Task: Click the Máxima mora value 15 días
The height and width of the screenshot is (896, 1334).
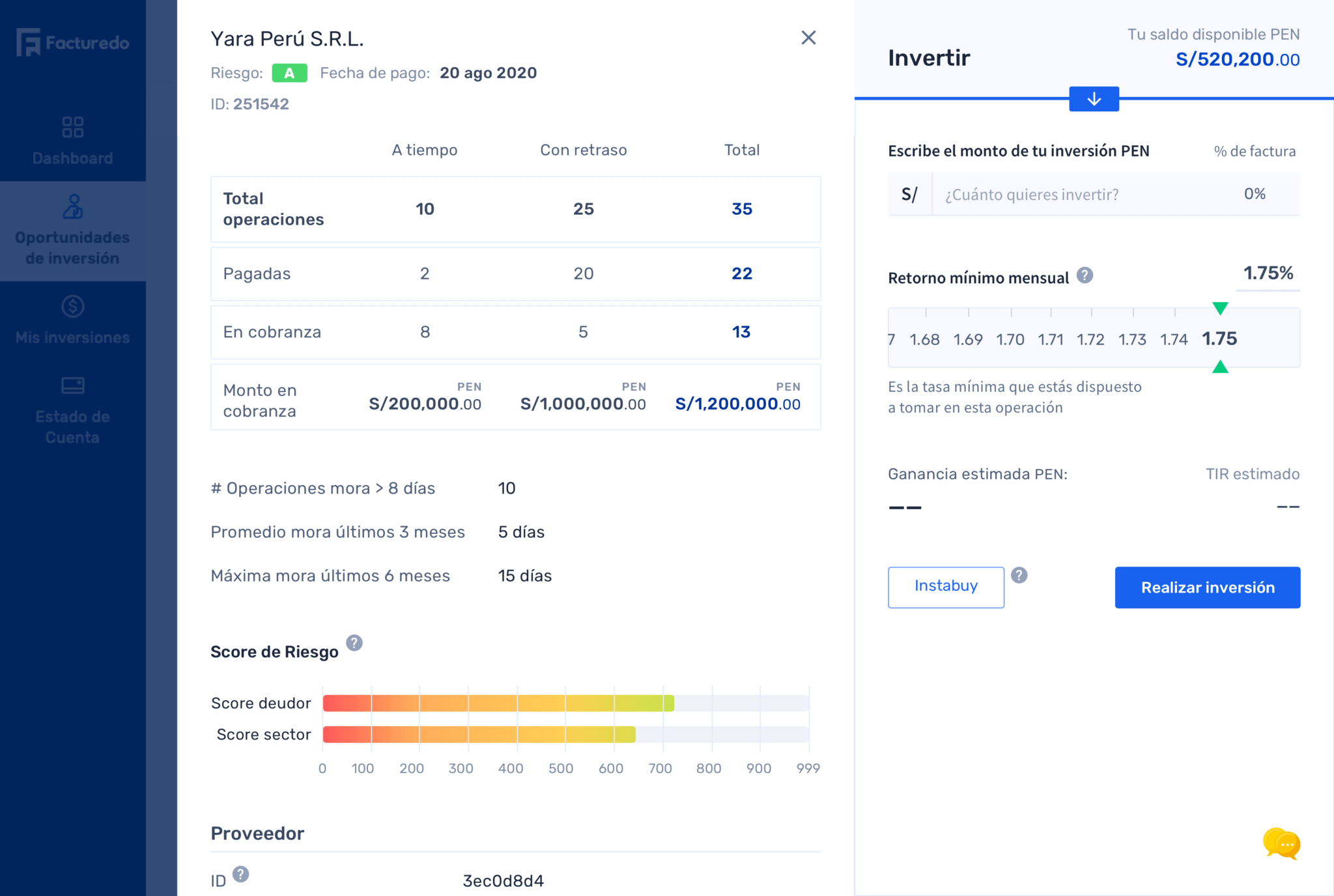Action: 525,576
